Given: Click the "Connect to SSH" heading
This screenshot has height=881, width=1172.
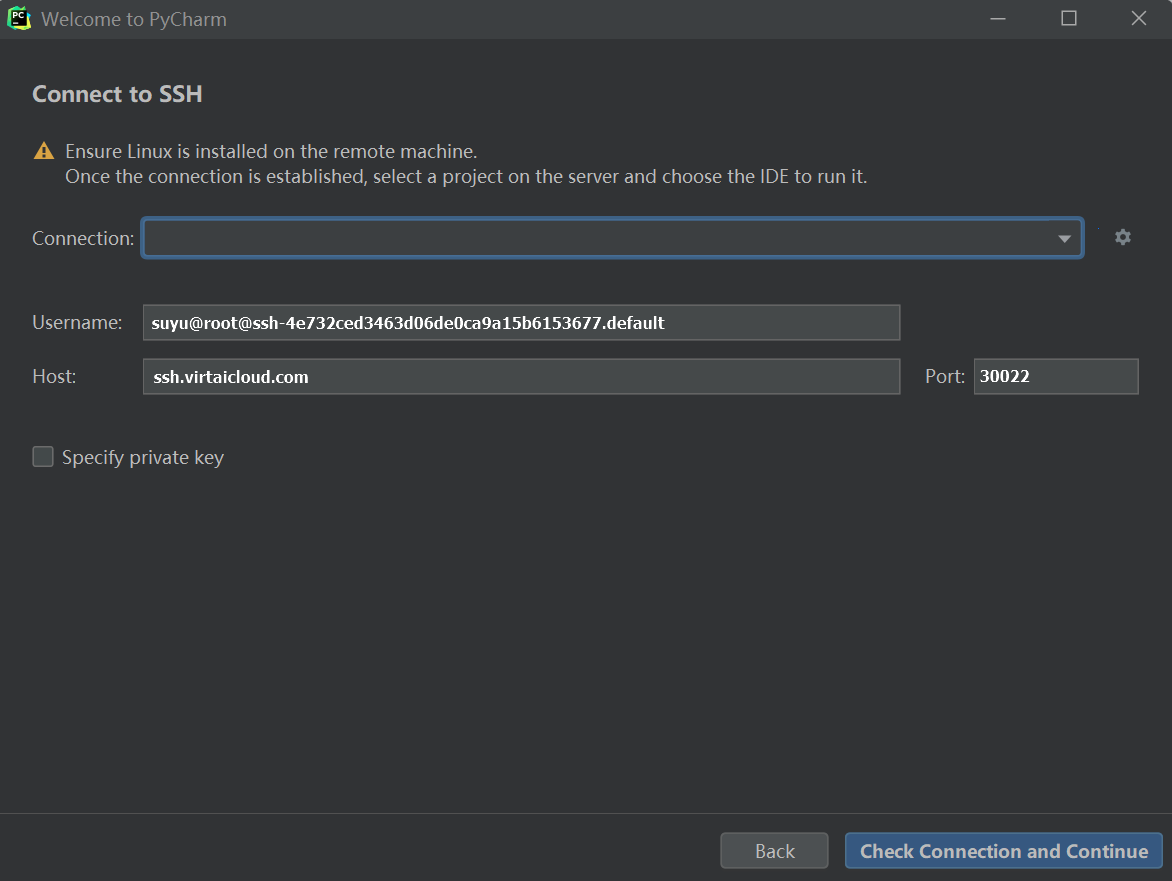Looking at the screenshot, I should click(x=117, y=94).
